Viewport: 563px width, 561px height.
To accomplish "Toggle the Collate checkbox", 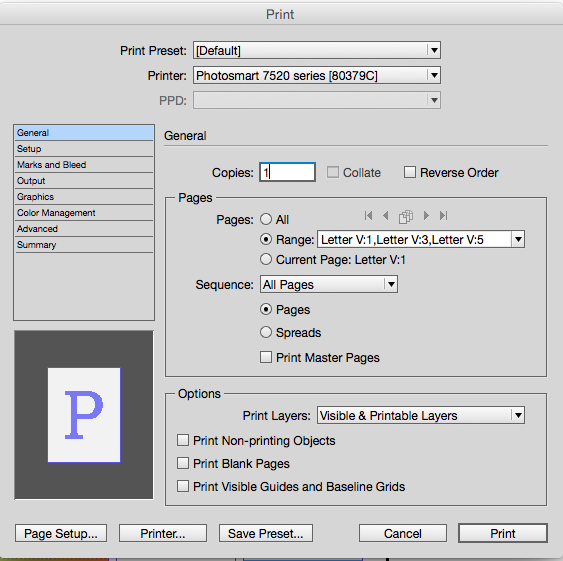I will coord(332,172).
